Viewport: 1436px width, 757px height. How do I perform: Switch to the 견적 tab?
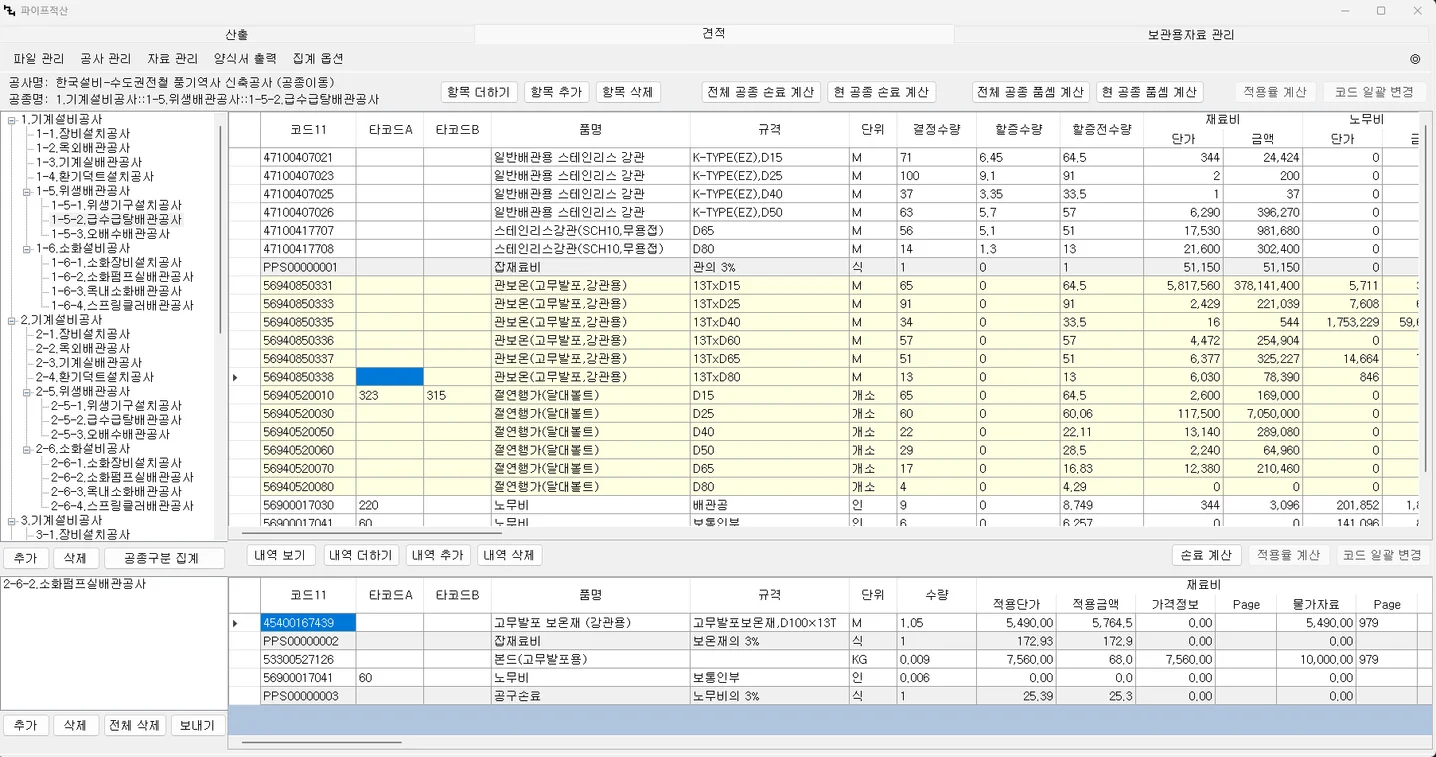[x=714, y=34]
